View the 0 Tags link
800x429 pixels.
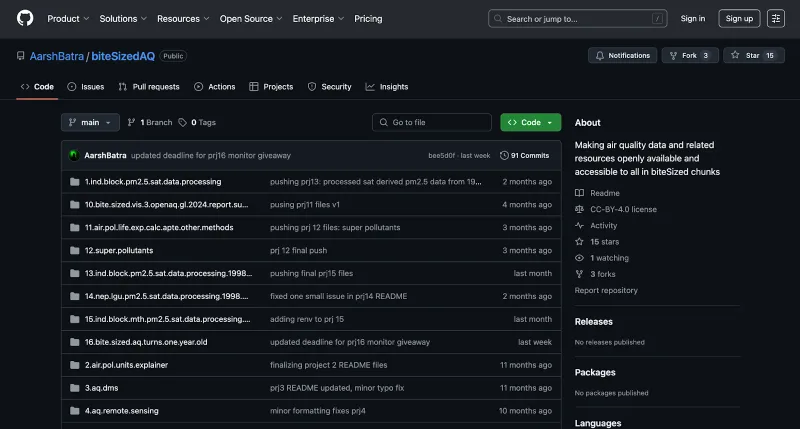(x=197, y=122)
